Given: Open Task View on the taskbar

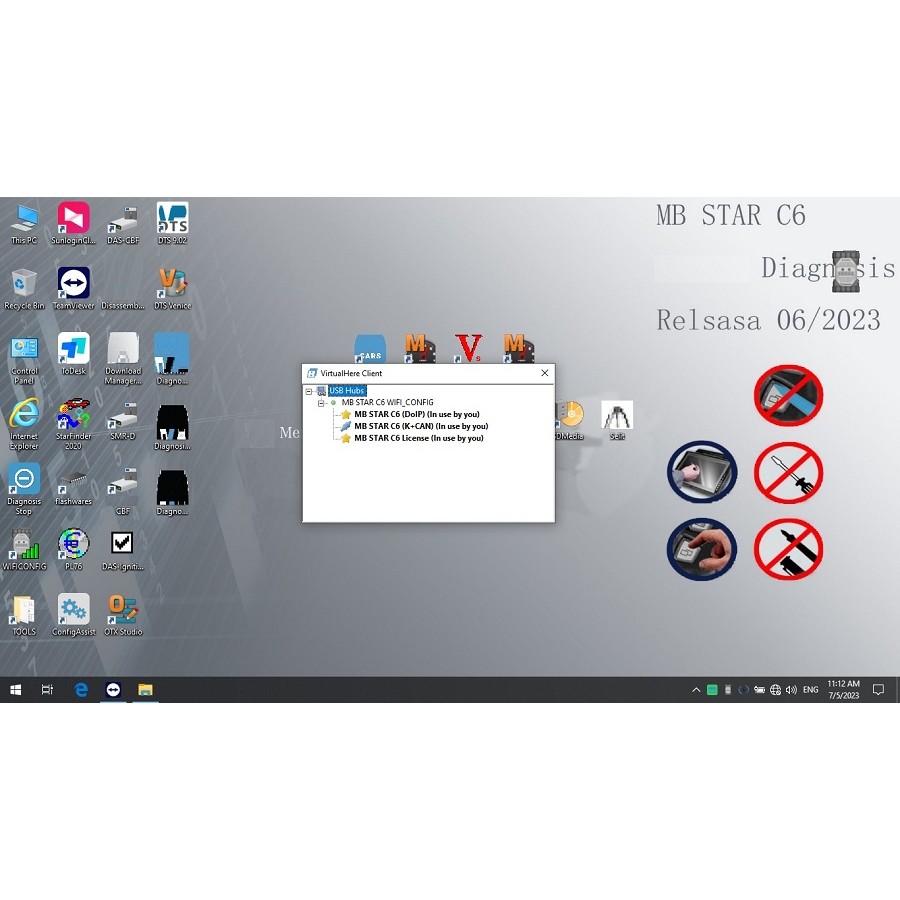Looking at the screenshot, I should pos(47,689).
